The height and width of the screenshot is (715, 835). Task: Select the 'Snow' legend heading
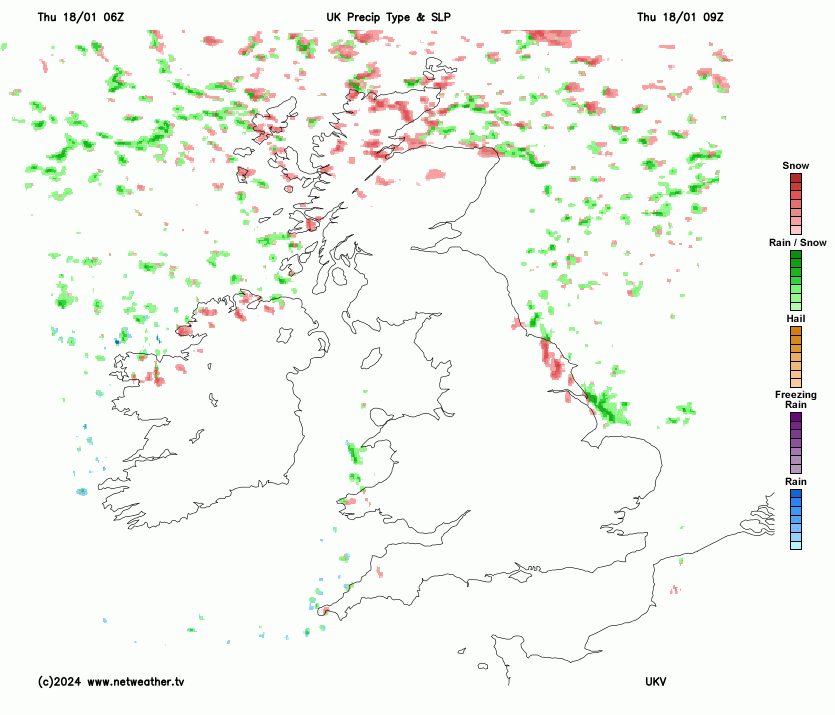[x=796, y=166]
